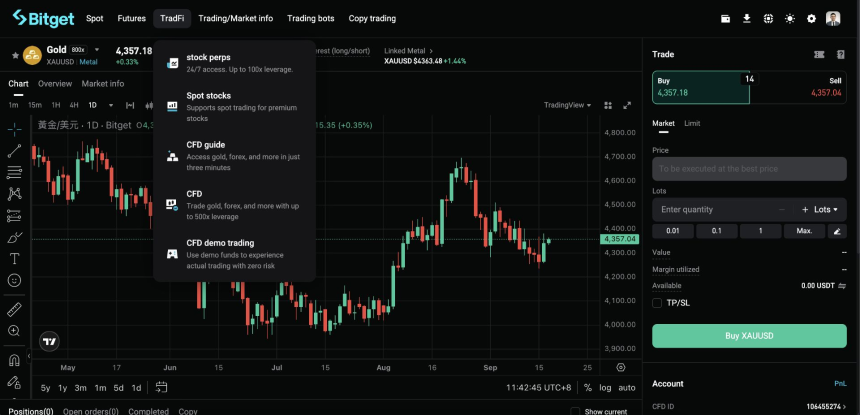860x415 pixels.
Task: Toggle the light/dark theme sun icon
Action: pyautogui.click(x=790, y=19)
